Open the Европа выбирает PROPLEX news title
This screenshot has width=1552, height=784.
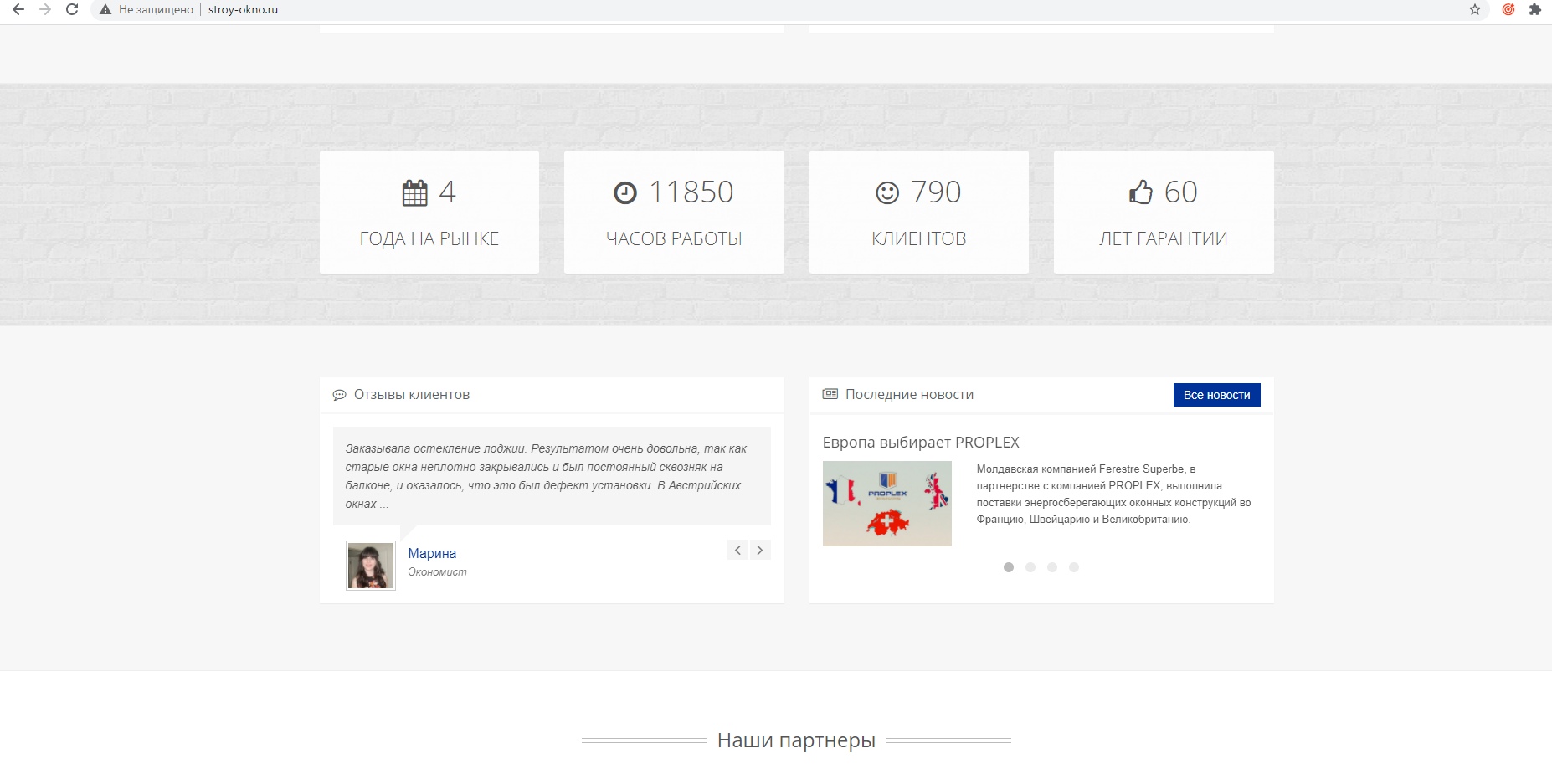[x=921, y=443]
